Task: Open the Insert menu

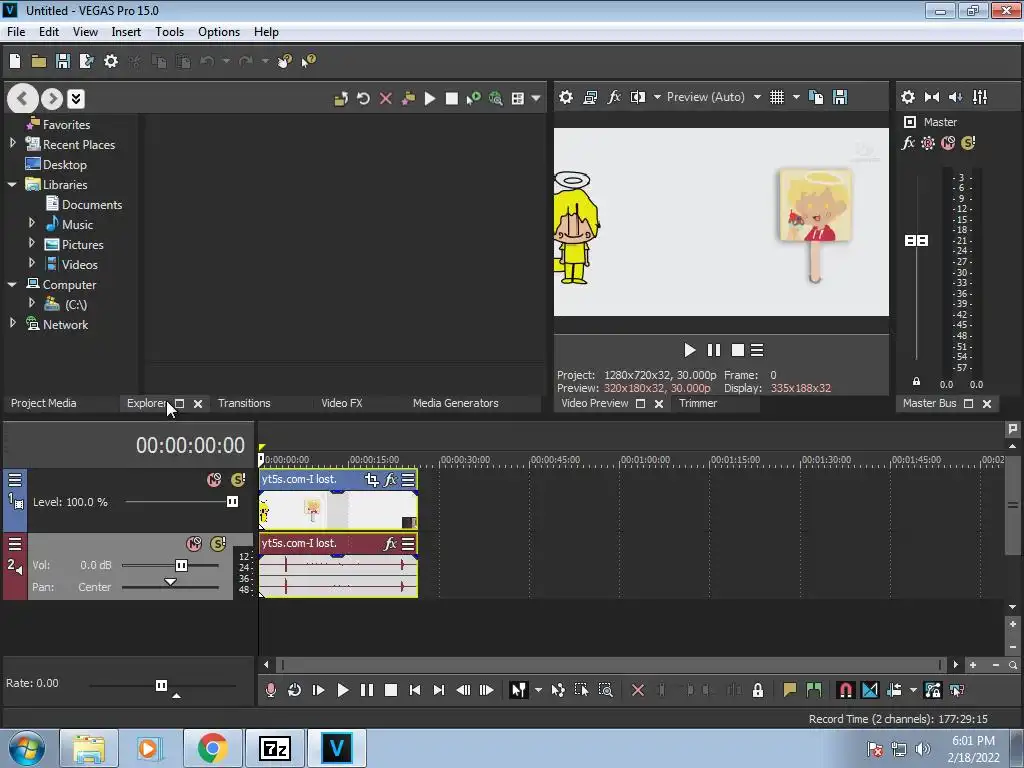Action: coord(126,32)
